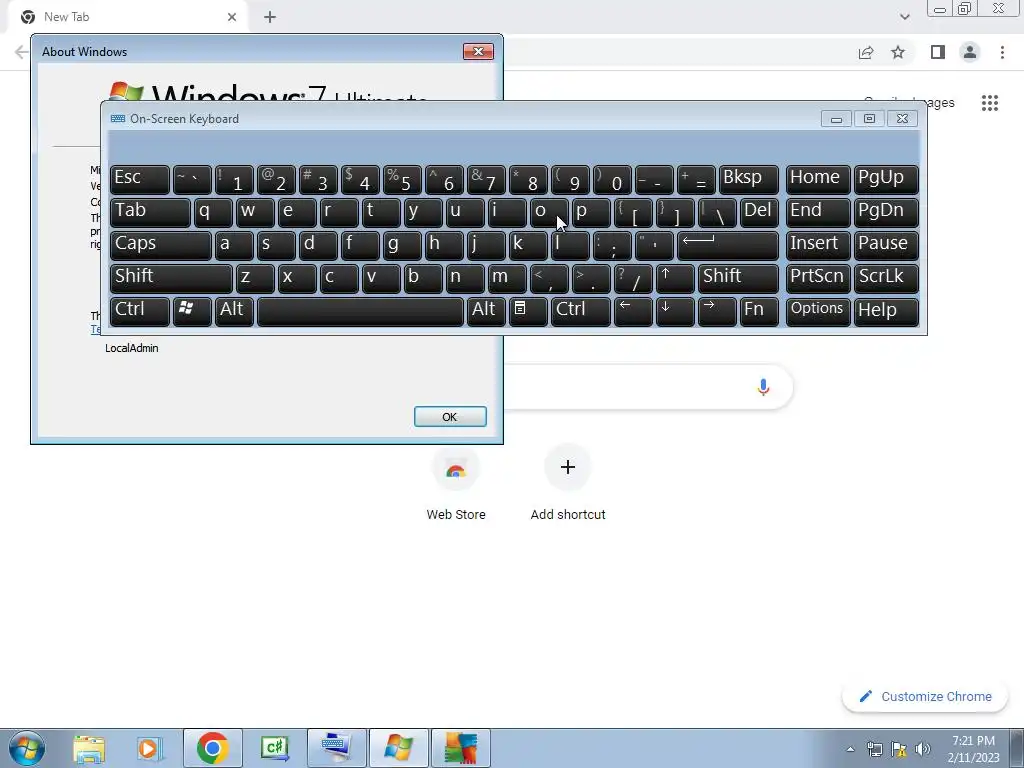Click the Chrome profile avatar icon
This screenshot has height=768, width=1024.
click(x=970, y=52)
